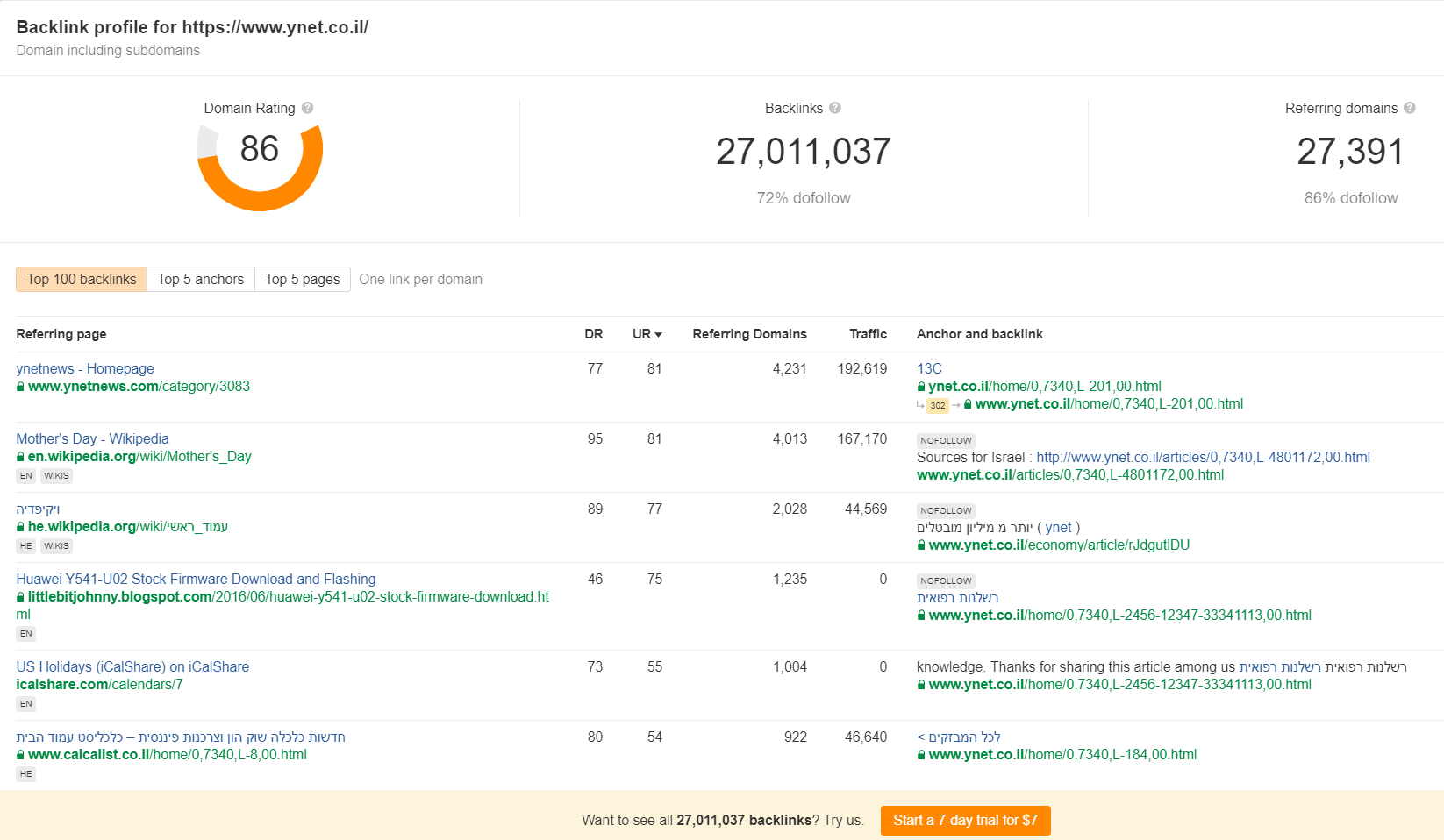Click the DR column header
The width and height of the screenshot is (1444, 840).
(593, 334)
